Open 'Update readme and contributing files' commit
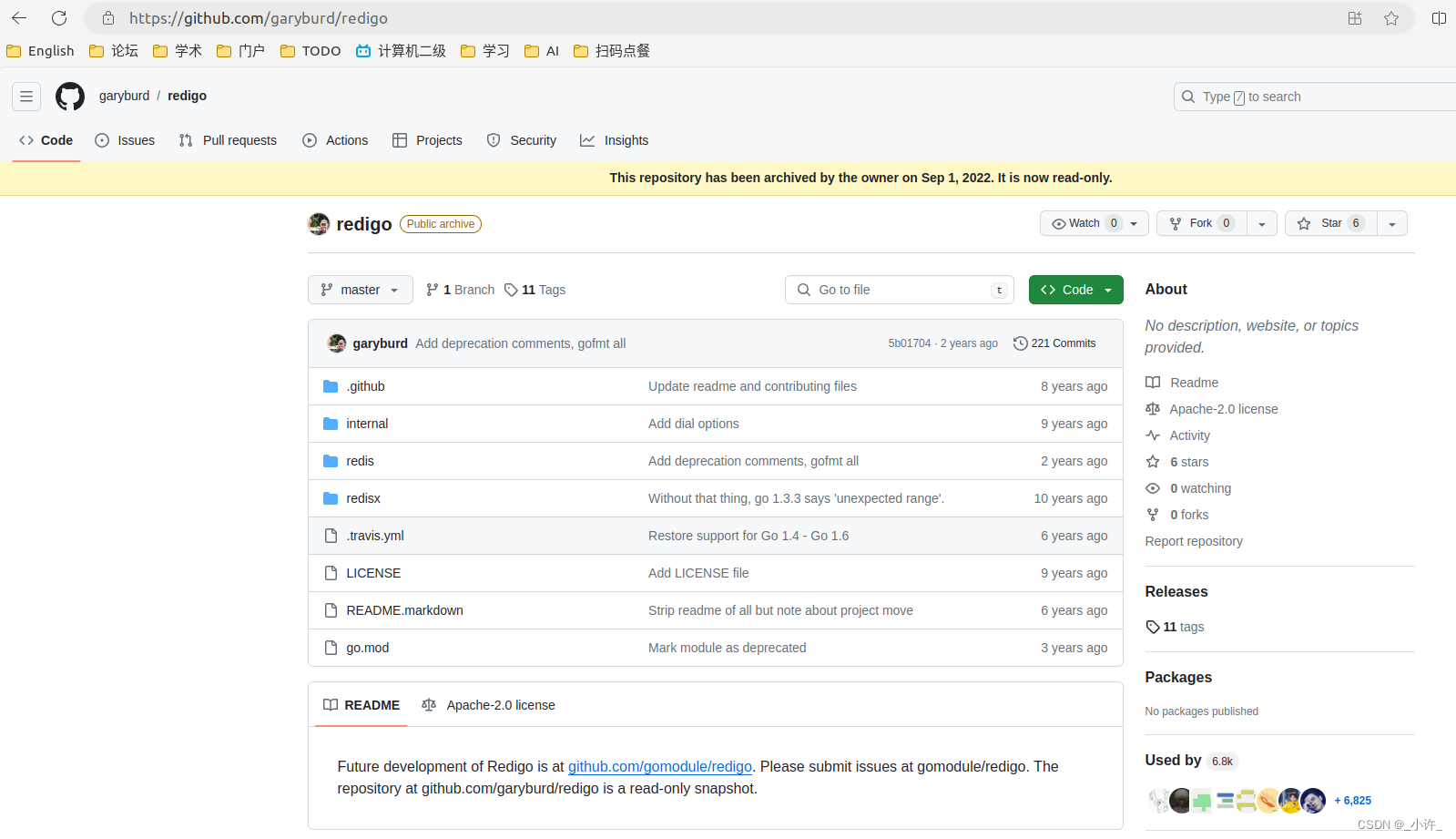The width and height of the screenshot is (1456, 839). click(752, 386)
